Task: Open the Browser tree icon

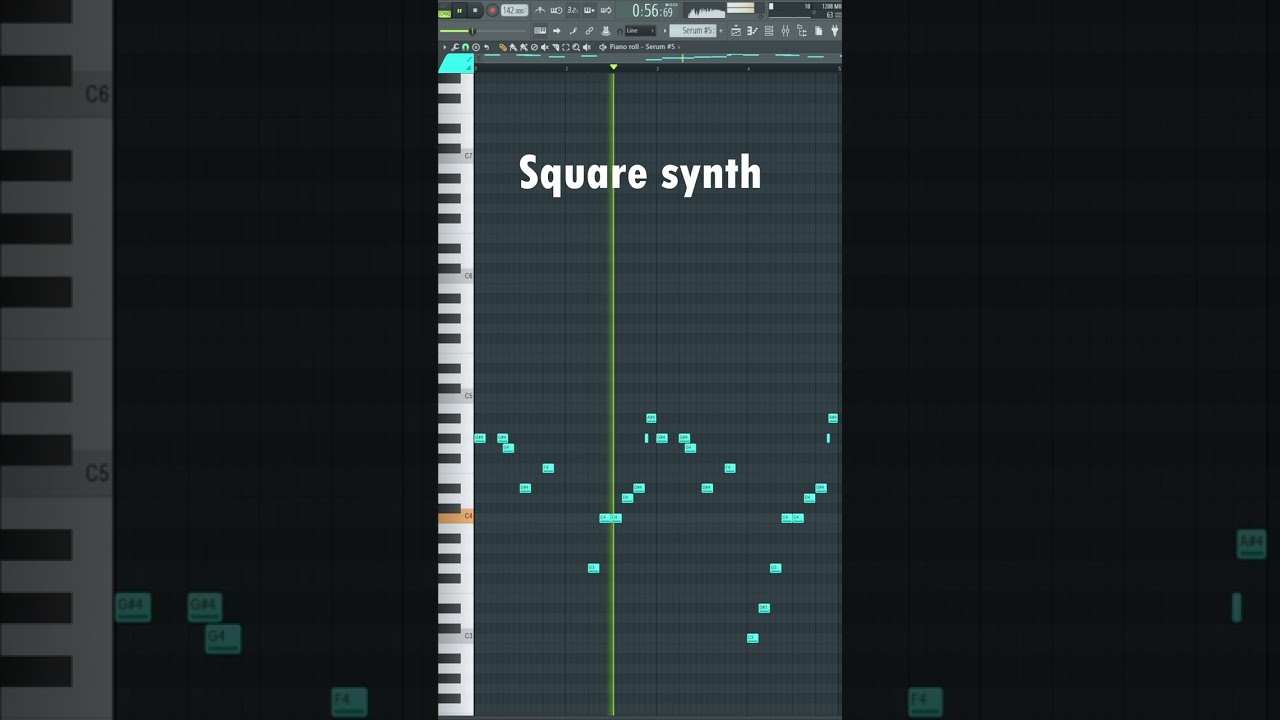Action: coord(802,31)
